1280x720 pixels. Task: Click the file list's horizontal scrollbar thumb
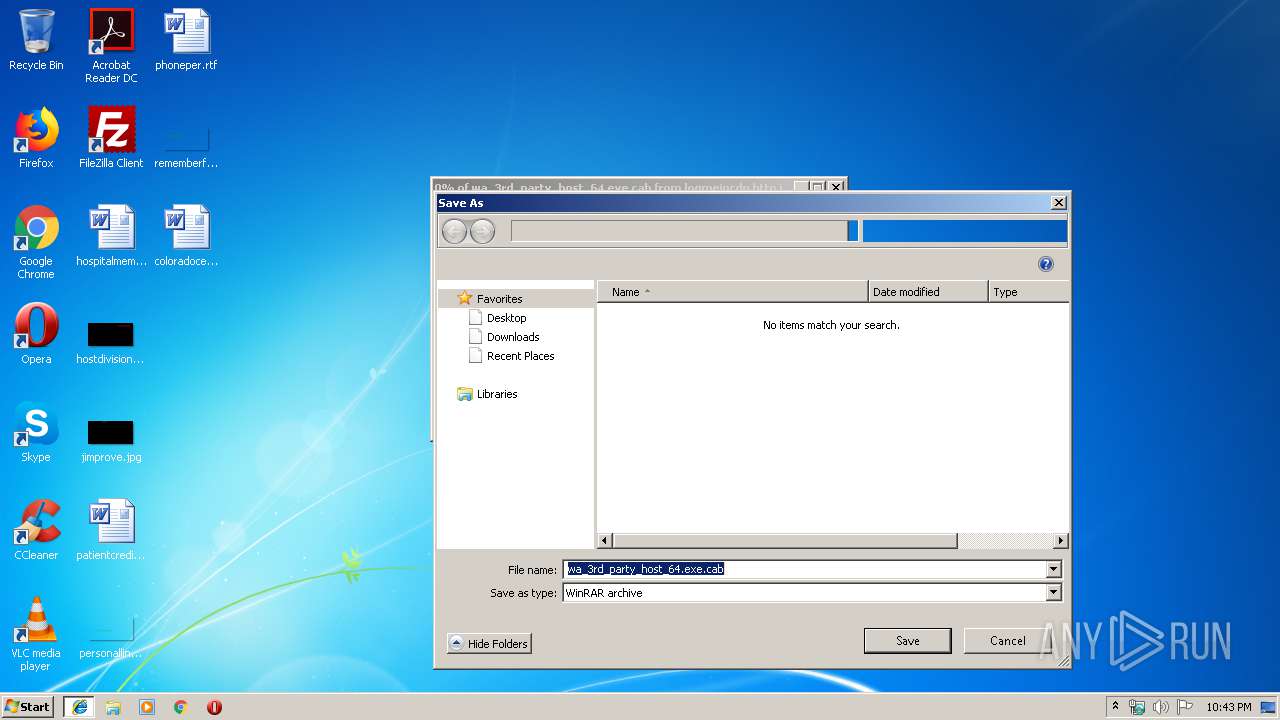tap(785, 541)
